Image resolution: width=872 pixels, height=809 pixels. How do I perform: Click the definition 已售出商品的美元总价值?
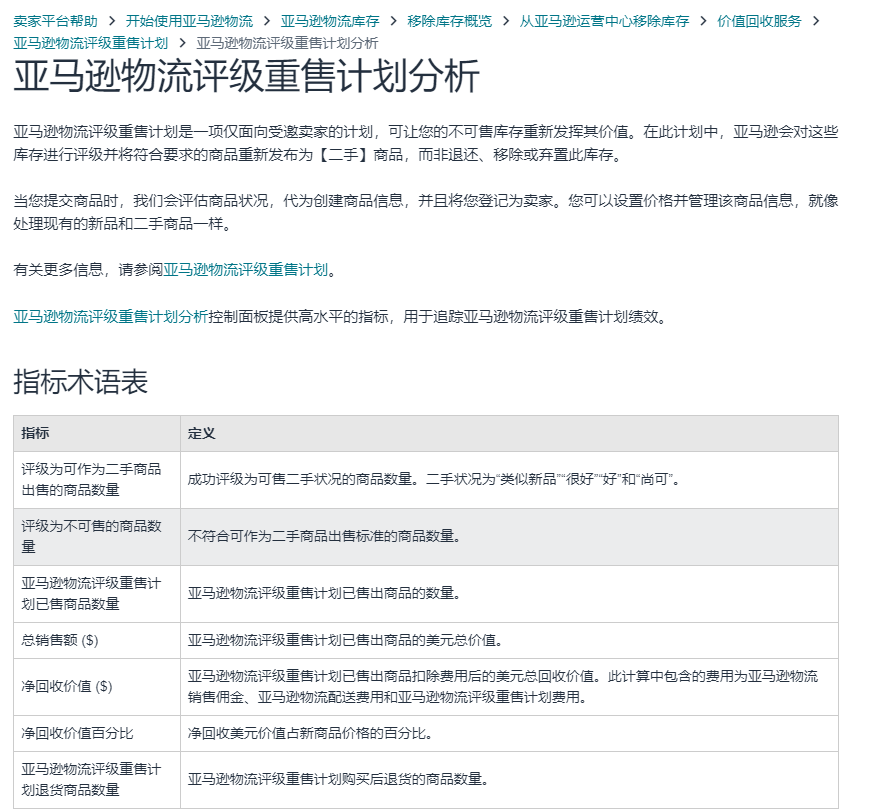[509, 641]
